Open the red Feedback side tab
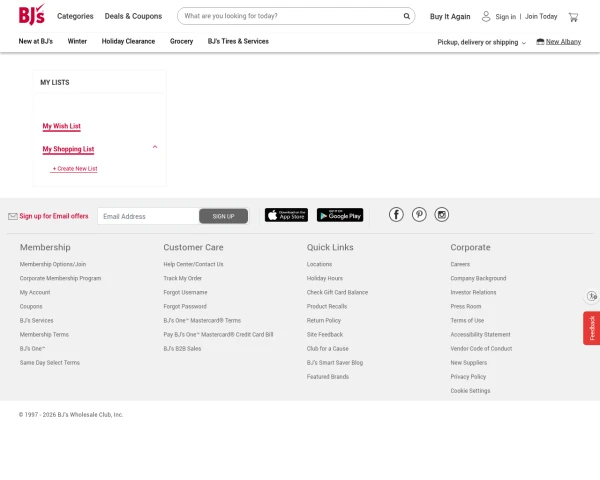 tap(592, 328)
